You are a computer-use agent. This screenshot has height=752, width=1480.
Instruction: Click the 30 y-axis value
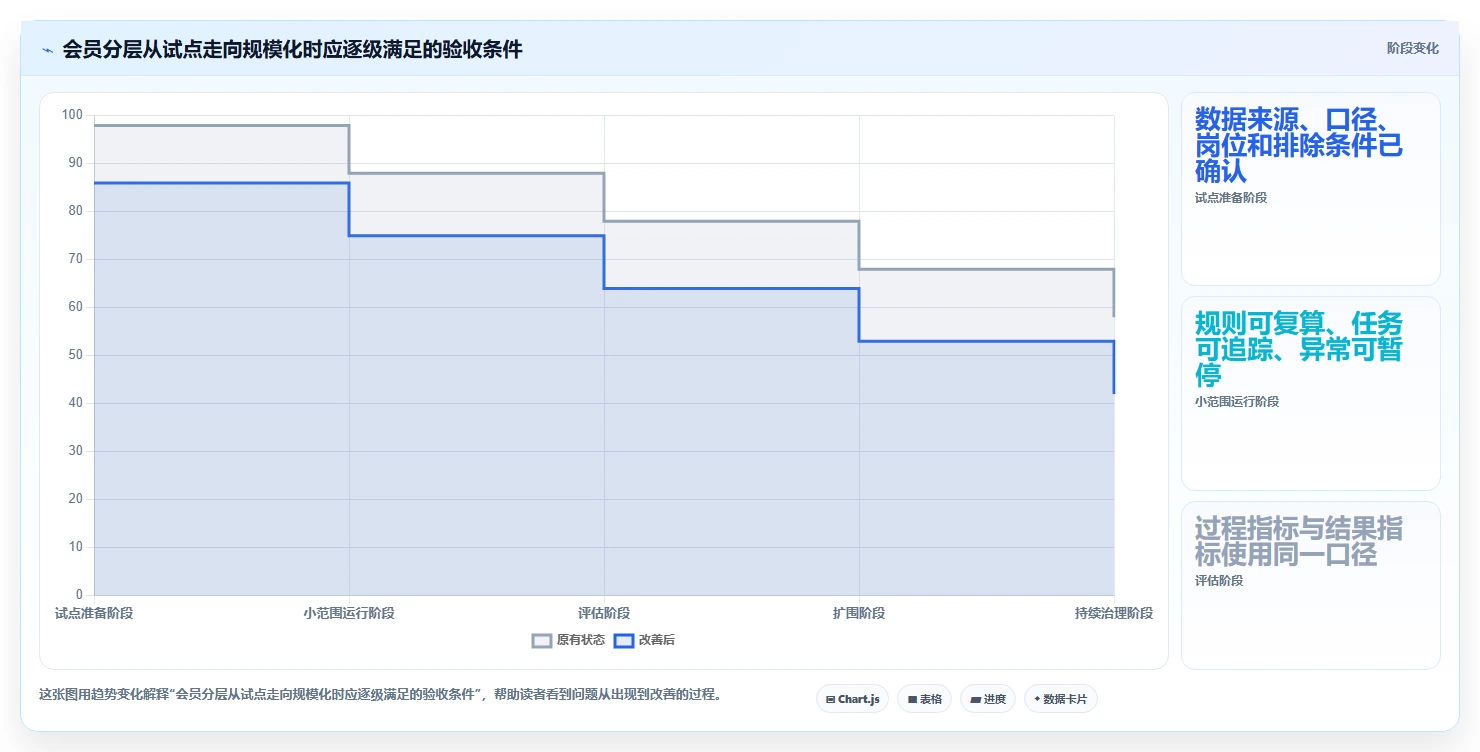tap(76, 451)
